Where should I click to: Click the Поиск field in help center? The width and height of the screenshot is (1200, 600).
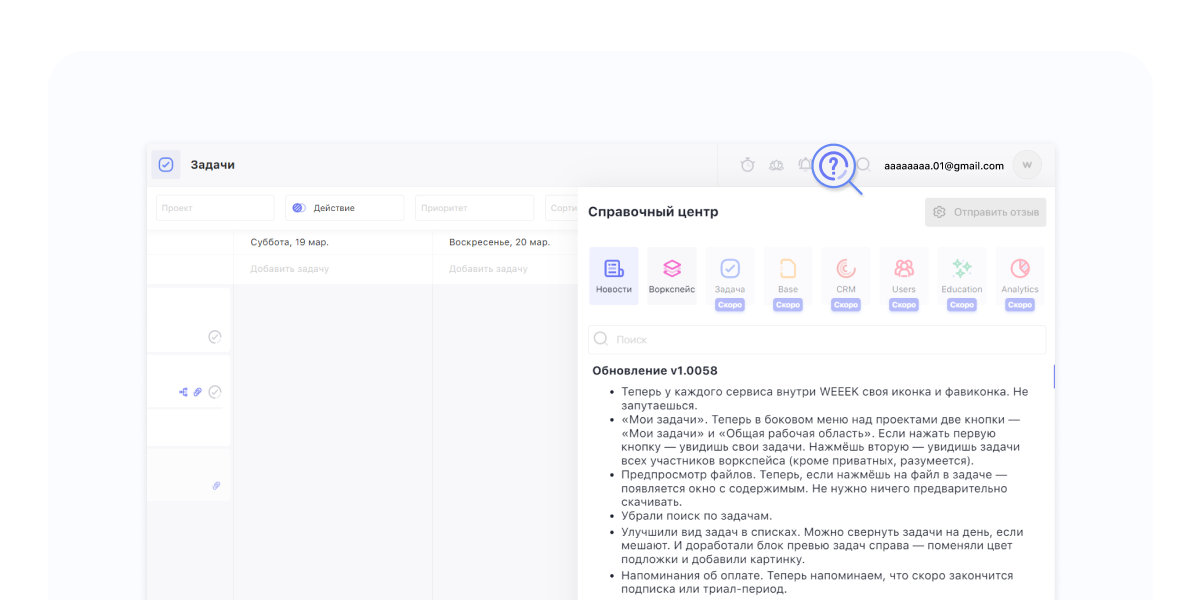pyautogui.click(x=817, y=339)
